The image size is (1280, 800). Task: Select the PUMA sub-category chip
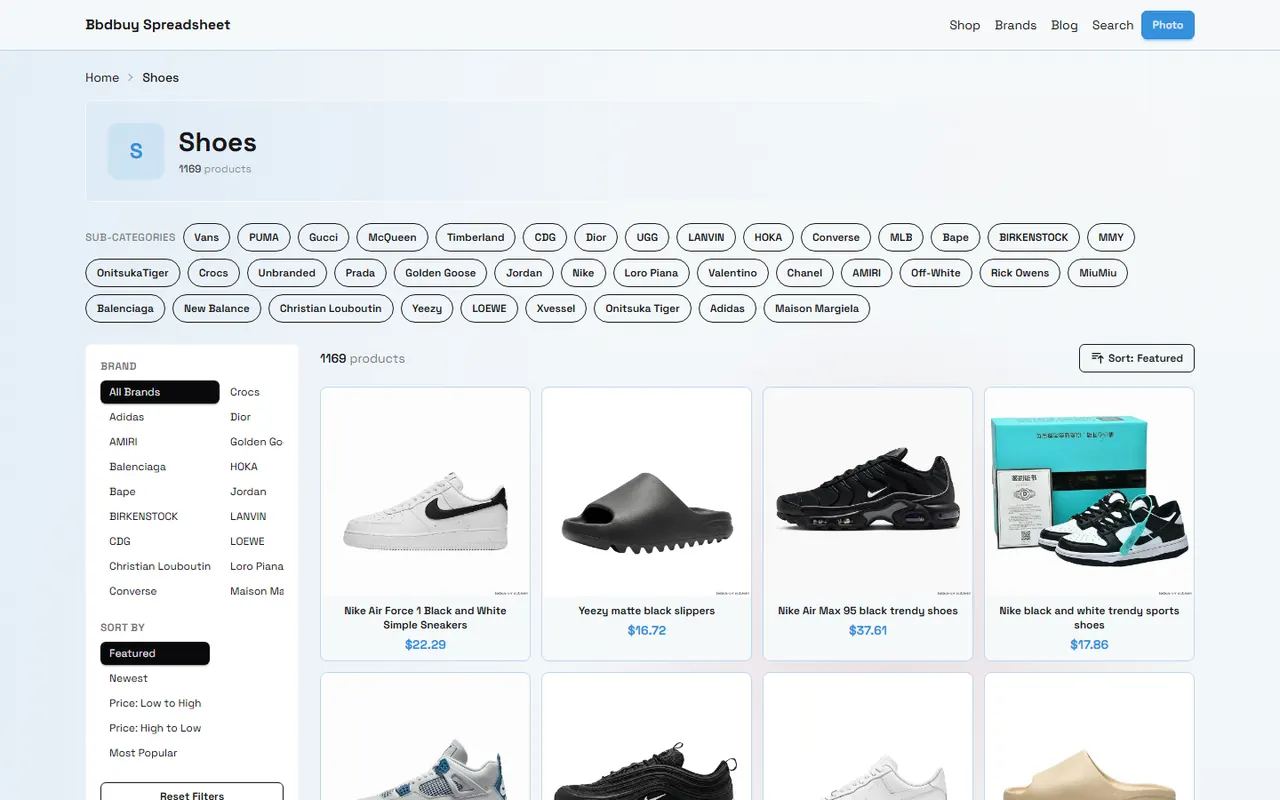click(264, 238)
